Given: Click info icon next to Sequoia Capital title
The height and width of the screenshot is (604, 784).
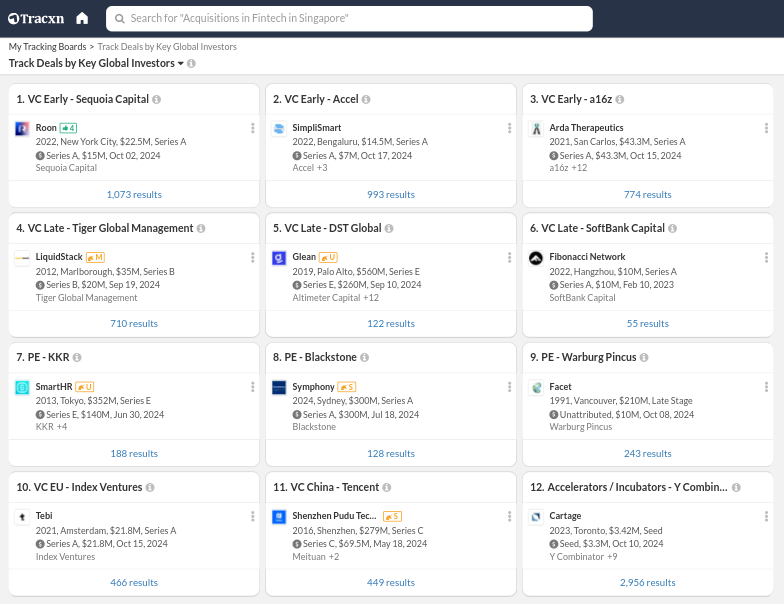Looking at the screenshot, I should (x=157, y=100).
